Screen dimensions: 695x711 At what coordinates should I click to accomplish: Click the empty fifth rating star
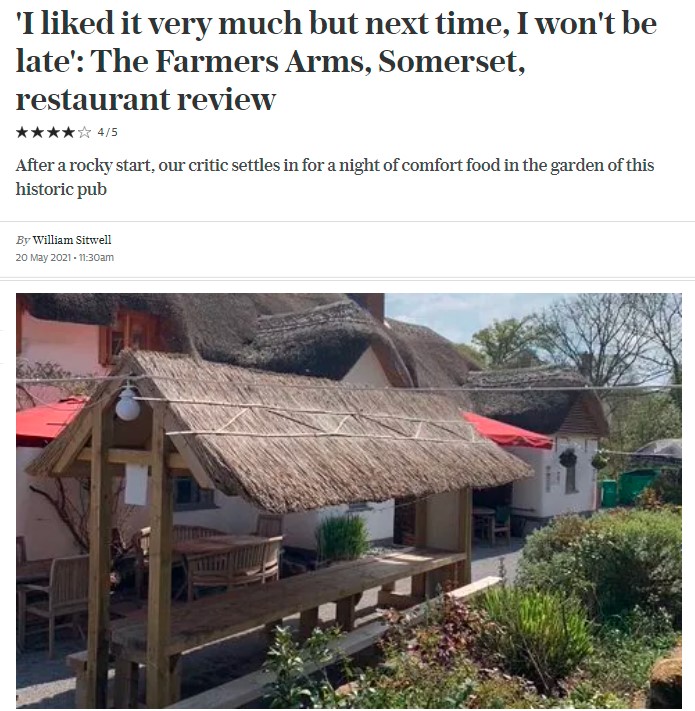pos(84,132)
